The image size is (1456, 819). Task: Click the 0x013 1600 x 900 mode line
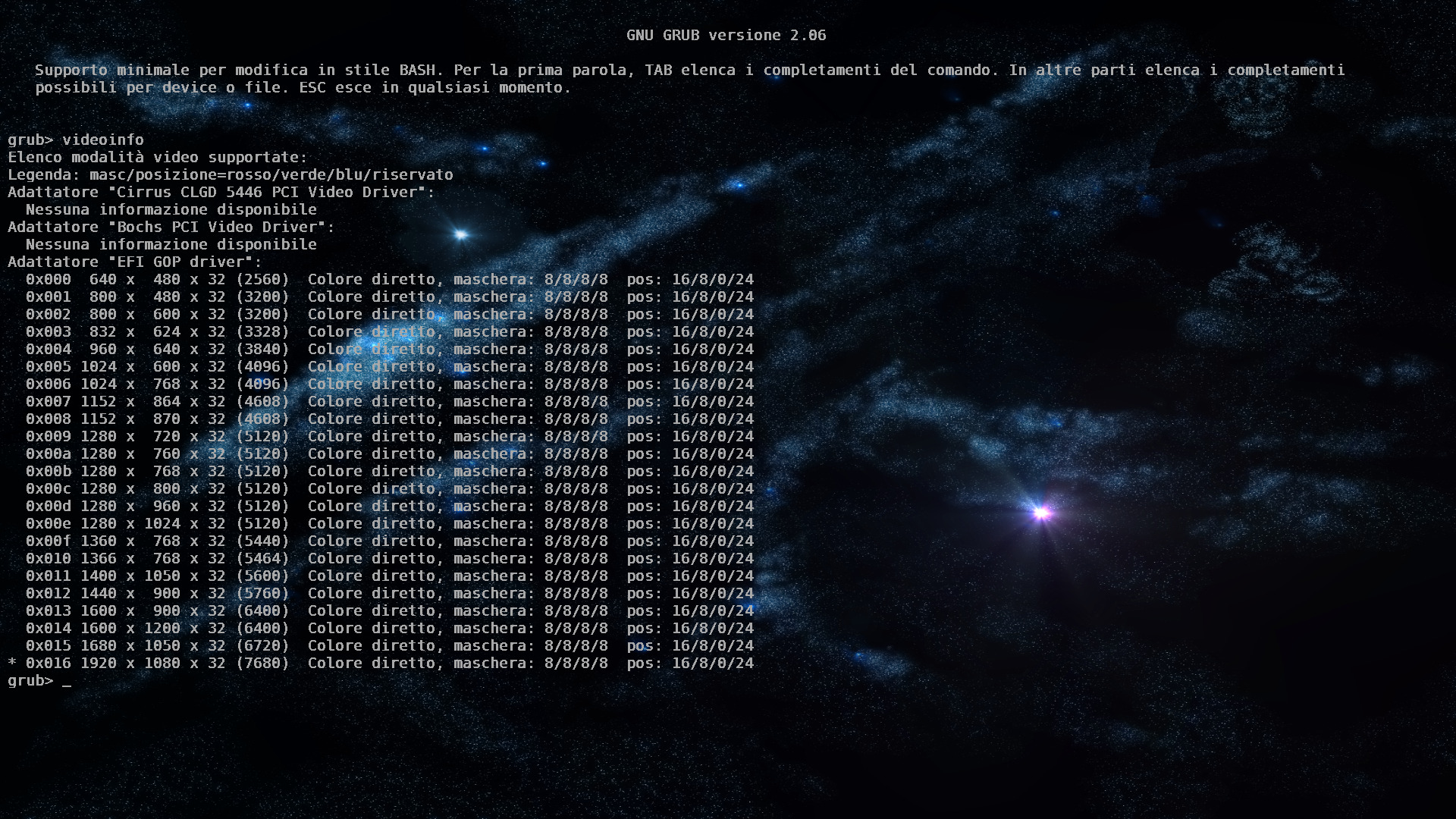pyautogui.click(x=389, y=610)
